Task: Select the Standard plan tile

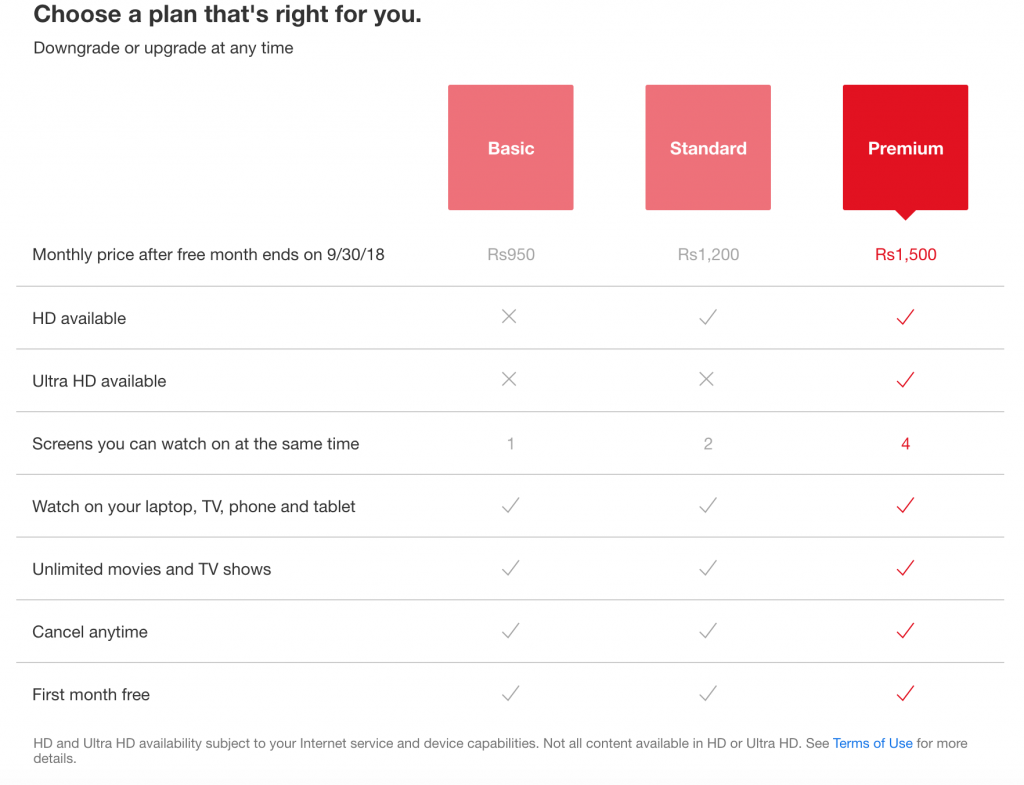Action: (x=708, y=148)
